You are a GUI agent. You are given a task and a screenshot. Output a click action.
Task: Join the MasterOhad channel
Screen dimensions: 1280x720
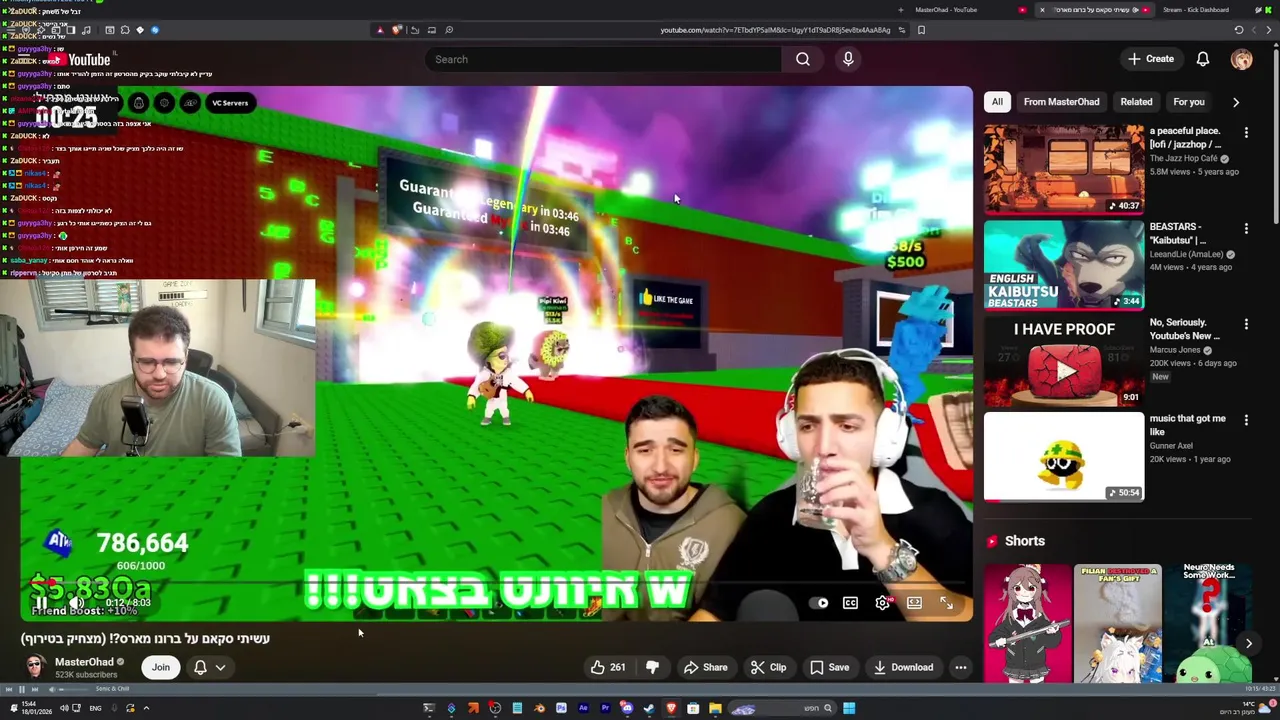pos(161,667)
